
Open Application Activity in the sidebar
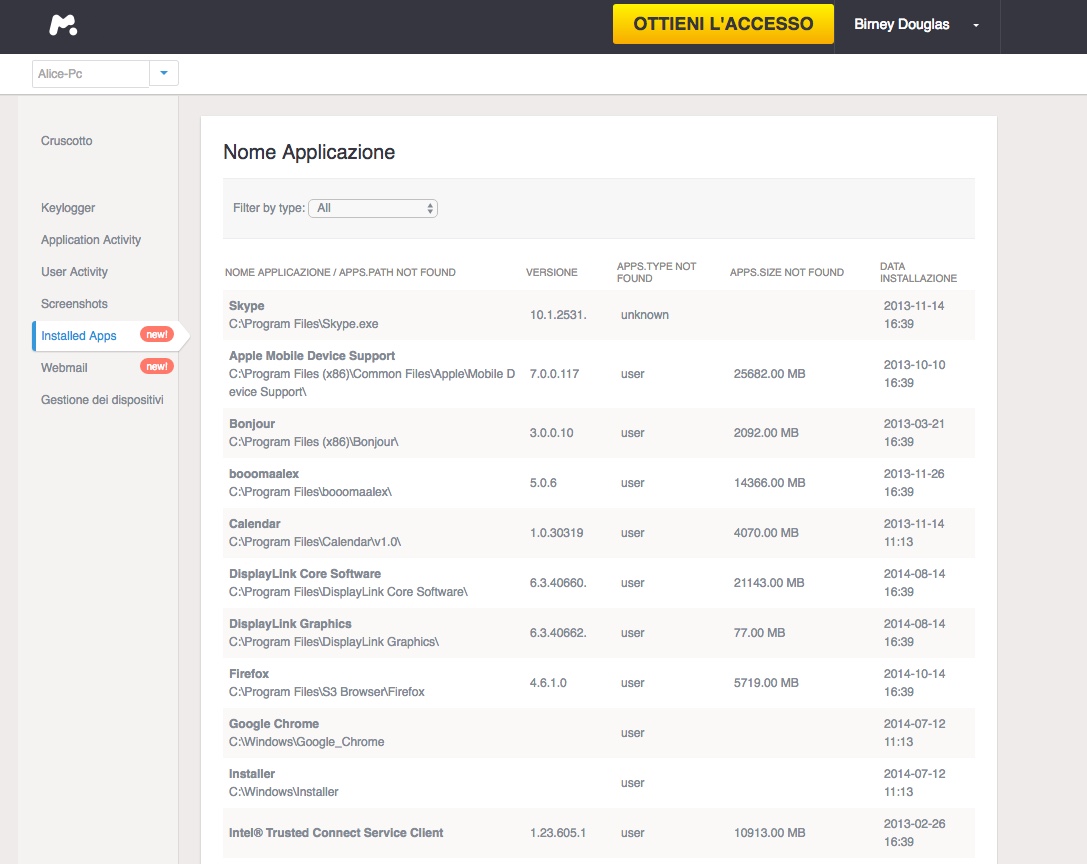[91, 240]
